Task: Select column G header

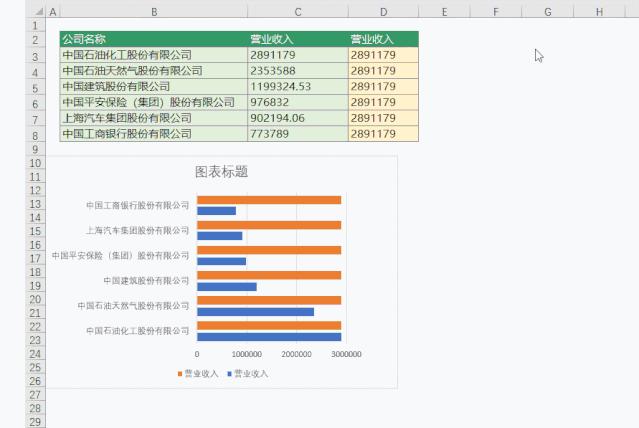Action: (x=548, y=12)
